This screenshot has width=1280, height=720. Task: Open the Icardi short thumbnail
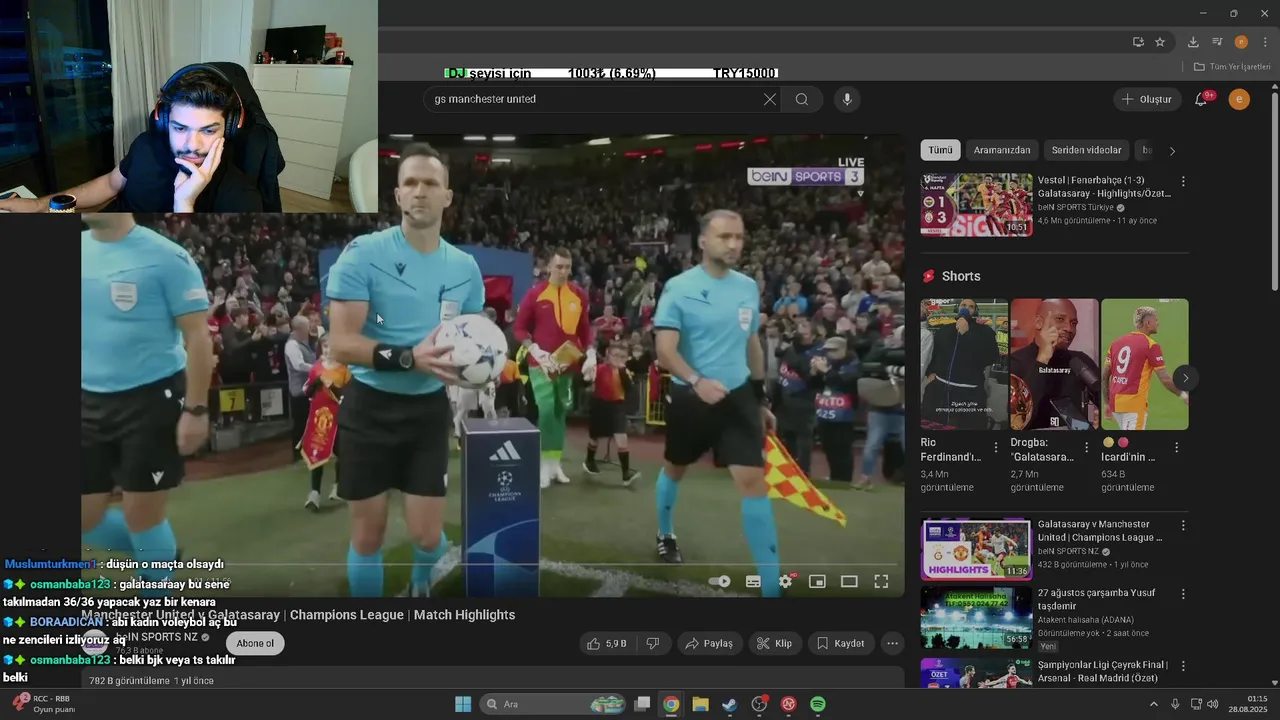point(1144,364)
